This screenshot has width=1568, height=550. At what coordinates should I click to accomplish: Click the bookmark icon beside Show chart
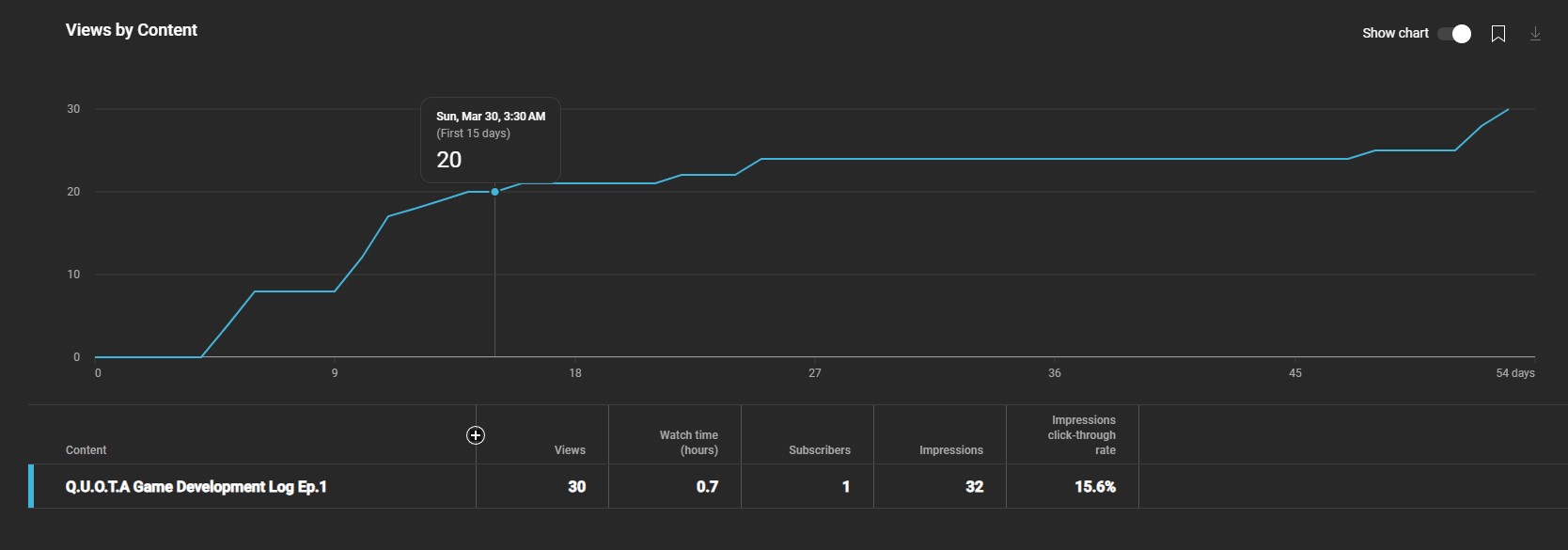coord(1498,34)
